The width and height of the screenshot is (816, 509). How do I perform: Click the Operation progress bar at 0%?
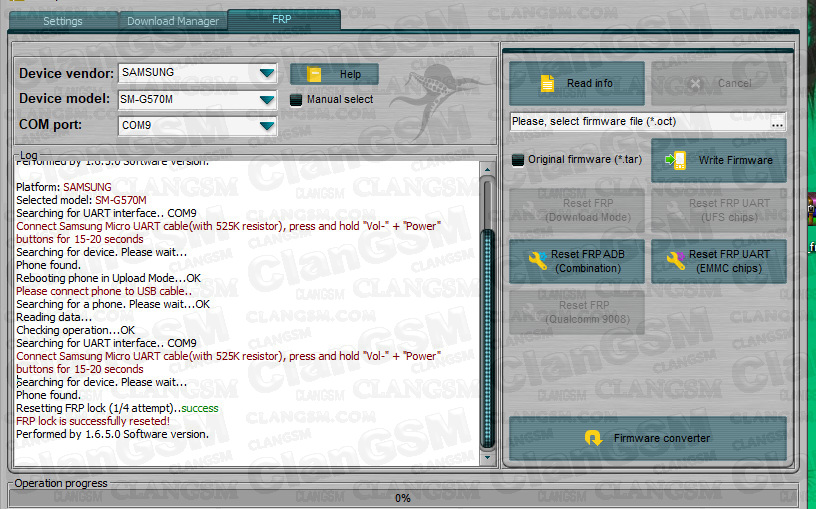click(x=403, y=498)
